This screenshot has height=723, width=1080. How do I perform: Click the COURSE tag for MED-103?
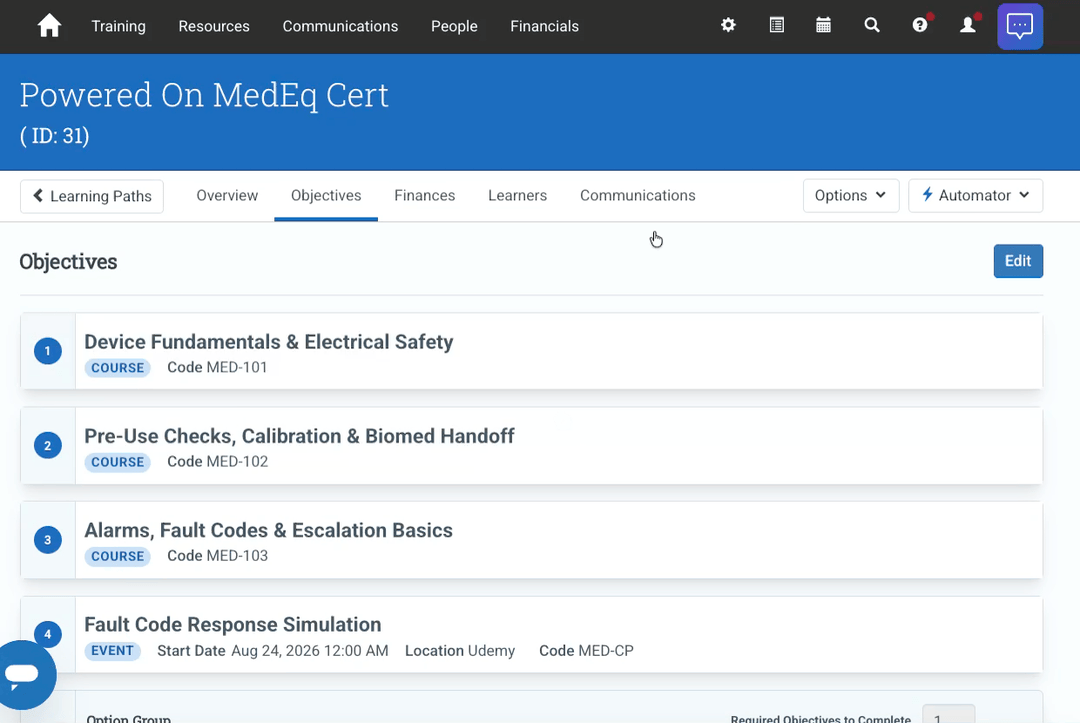click(x=117, y=556)
